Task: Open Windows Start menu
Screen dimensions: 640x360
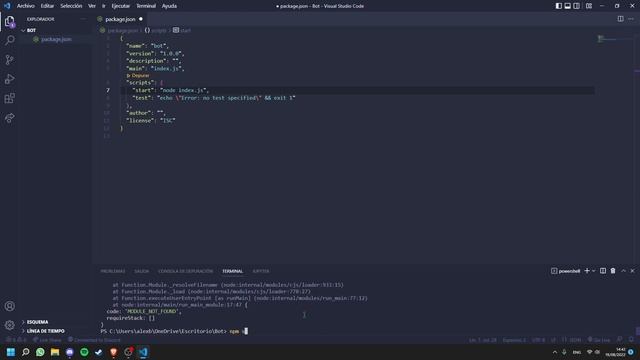Action: [x=11, y=352]
